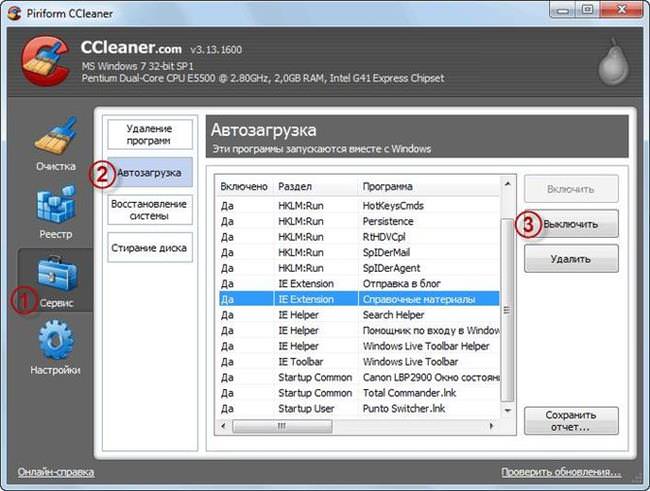This screenshot has height=491, width=650.
Task: Open the Настройки gear section icon
Action: tap(56, 340)
